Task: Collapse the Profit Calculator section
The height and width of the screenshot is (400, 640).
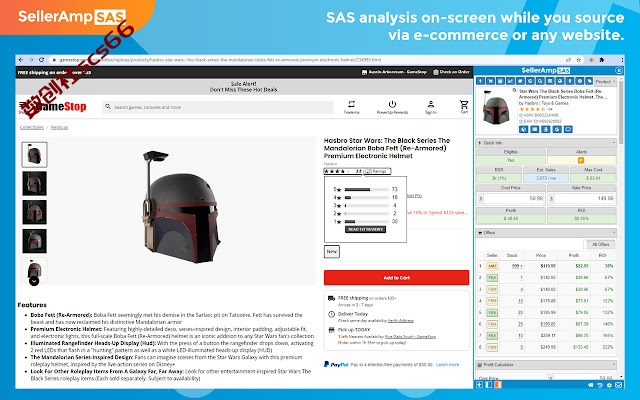Action: [613, 364]
